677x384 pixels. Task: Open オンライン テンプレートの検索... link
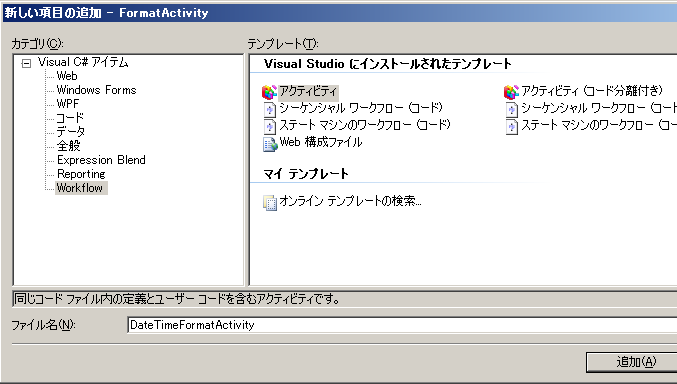[350, 201]
